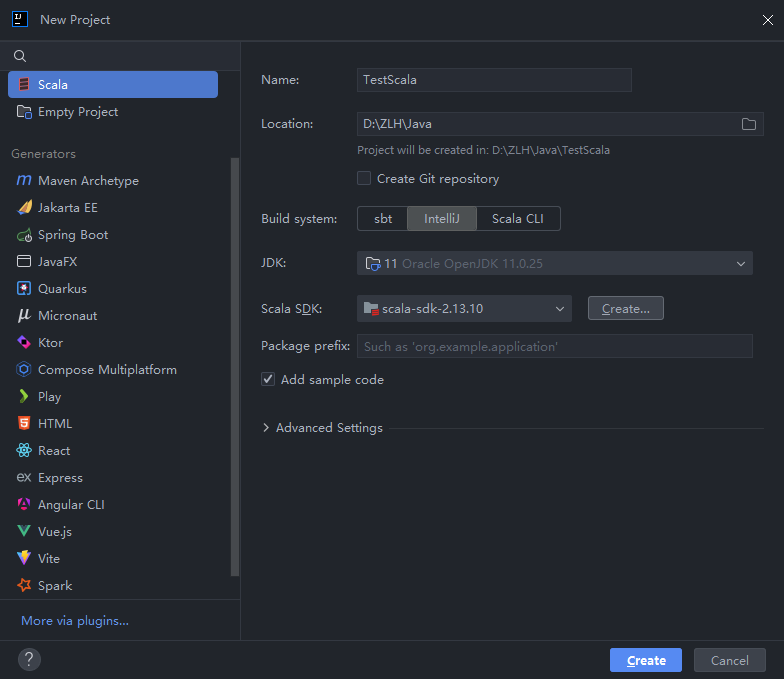The width and height of the screenshot is (784, 679).
Task: Click the Package prefix field
Action: [x=554, y=346]
